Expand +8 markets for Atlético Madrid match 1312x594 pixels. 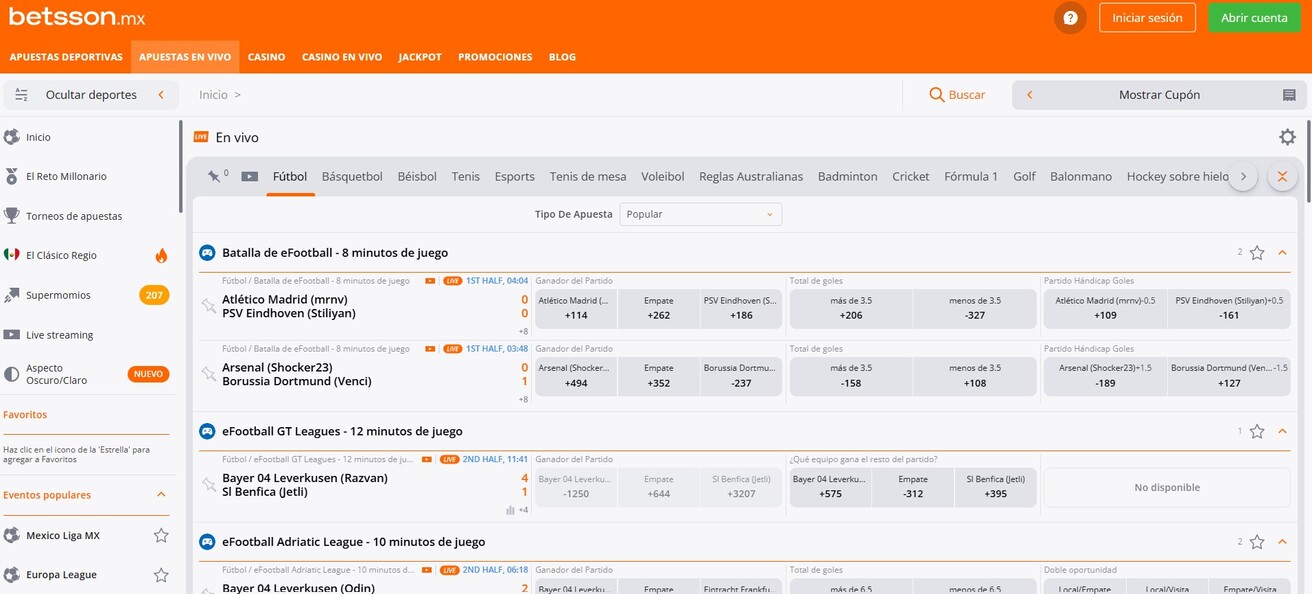(x=522, y=332)
